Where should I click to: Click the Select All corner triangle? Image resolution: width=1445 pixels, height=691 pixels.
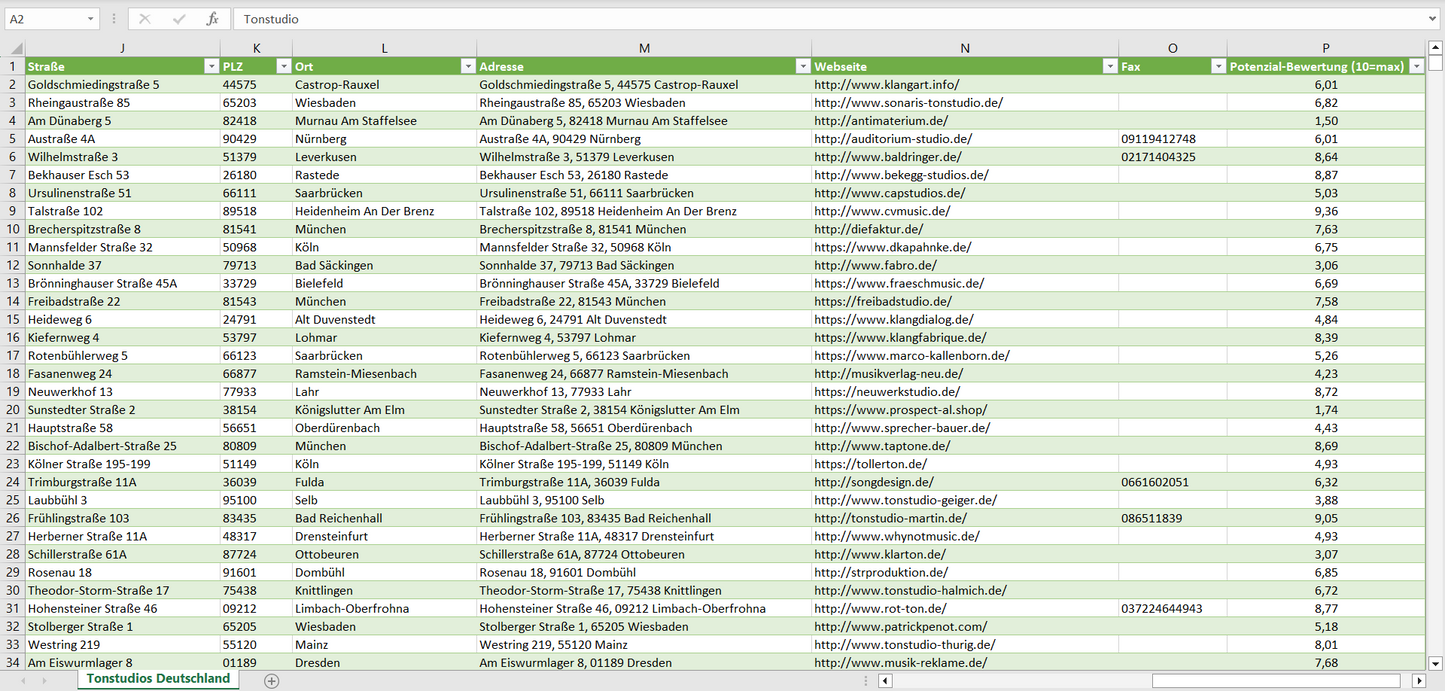coord(16,48)
